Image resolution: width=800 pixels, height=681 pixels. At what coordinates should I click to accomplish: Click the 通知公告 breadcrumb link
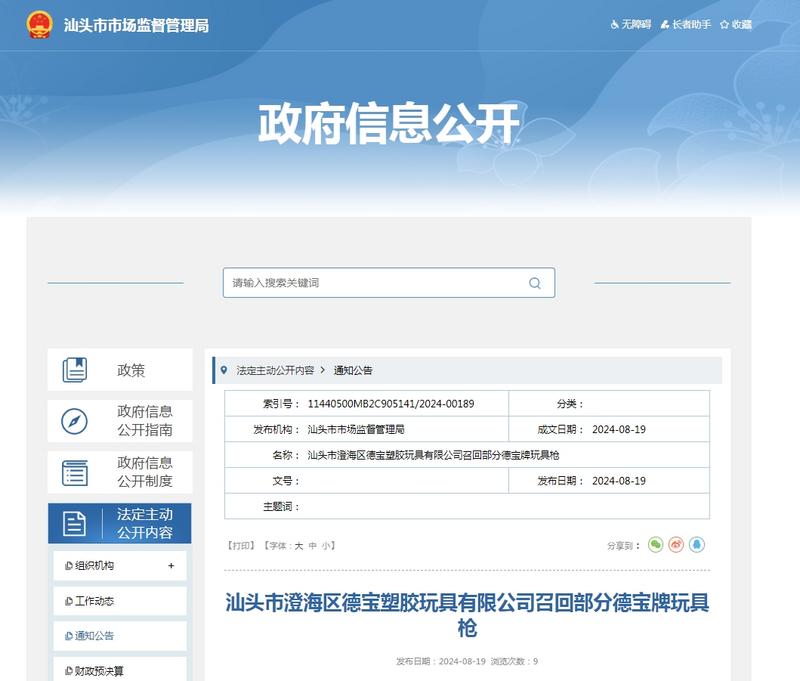353,370
